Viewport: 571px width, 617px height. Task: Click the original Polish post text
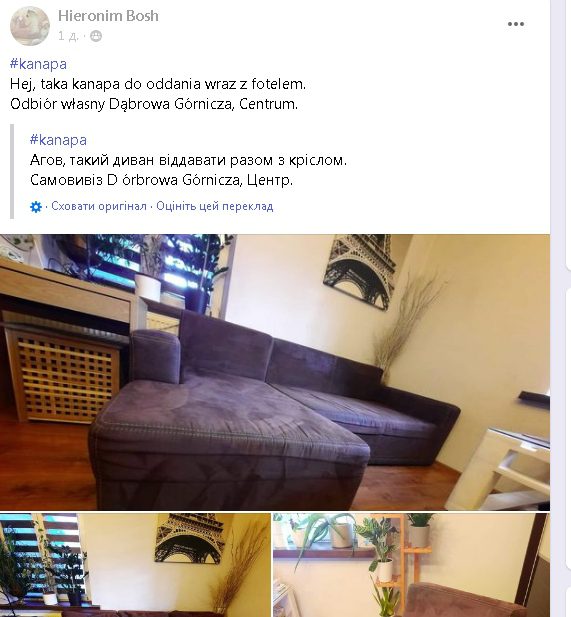[158, 94]
